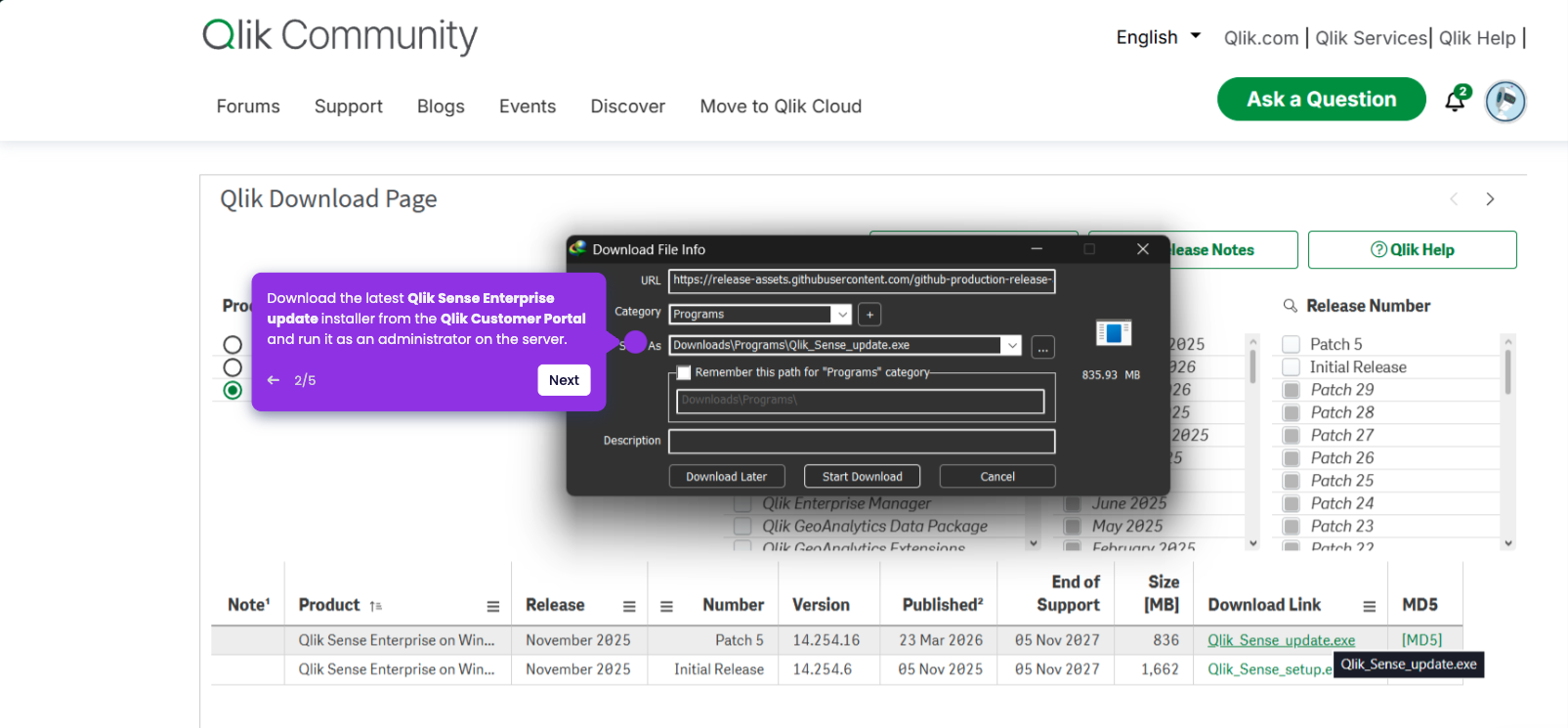1568x728 pixels.
Task: Click Download Later button
Action: [726, 477]
